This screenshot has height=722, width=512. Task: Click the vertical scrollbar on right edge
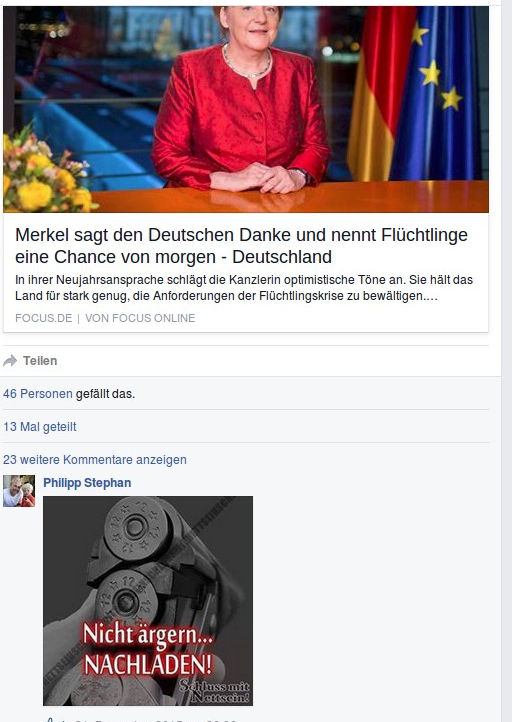(x=506, y=361)
